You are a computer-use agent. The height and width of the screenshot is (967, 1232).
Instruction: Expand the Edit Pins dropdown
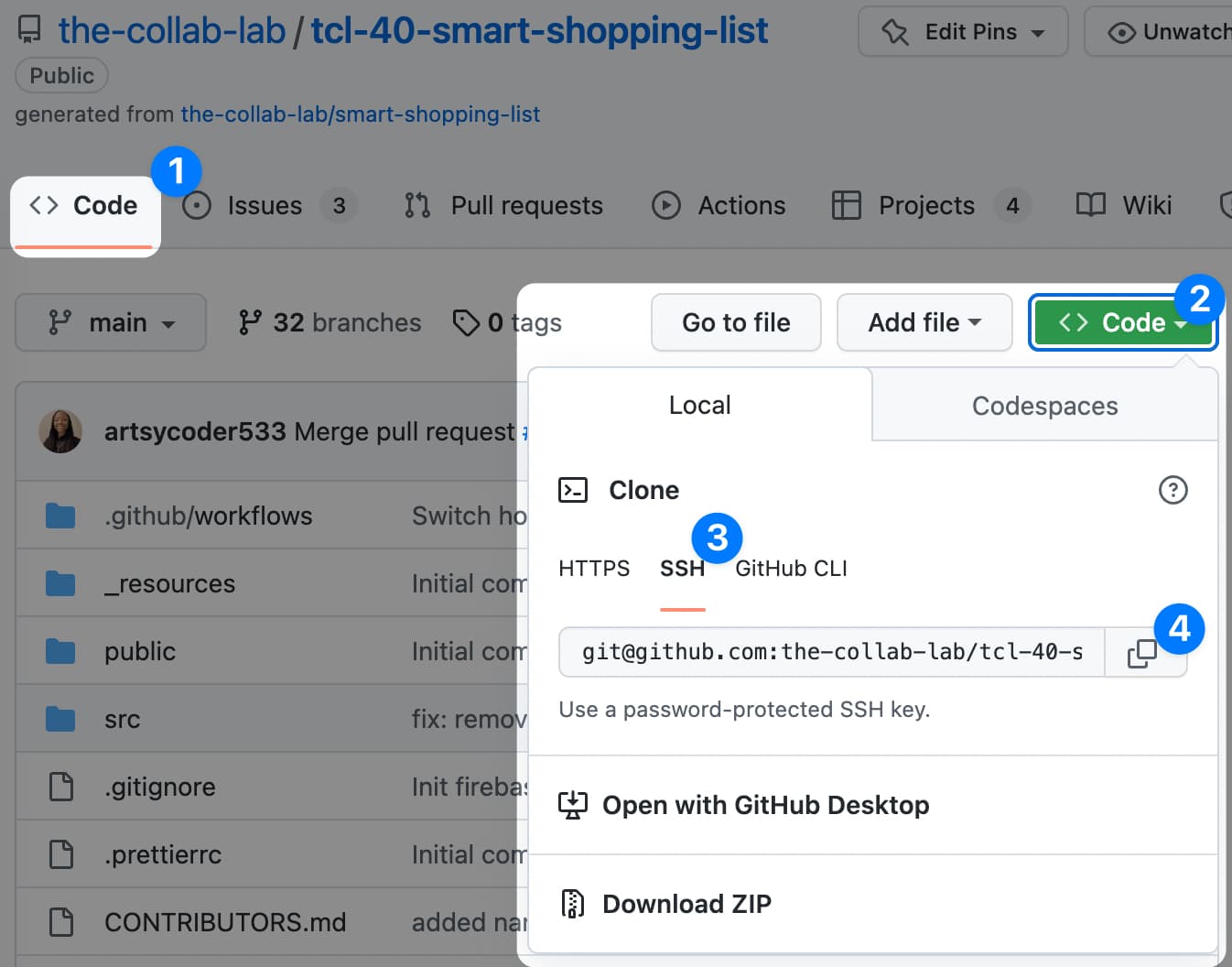(963, 32)
